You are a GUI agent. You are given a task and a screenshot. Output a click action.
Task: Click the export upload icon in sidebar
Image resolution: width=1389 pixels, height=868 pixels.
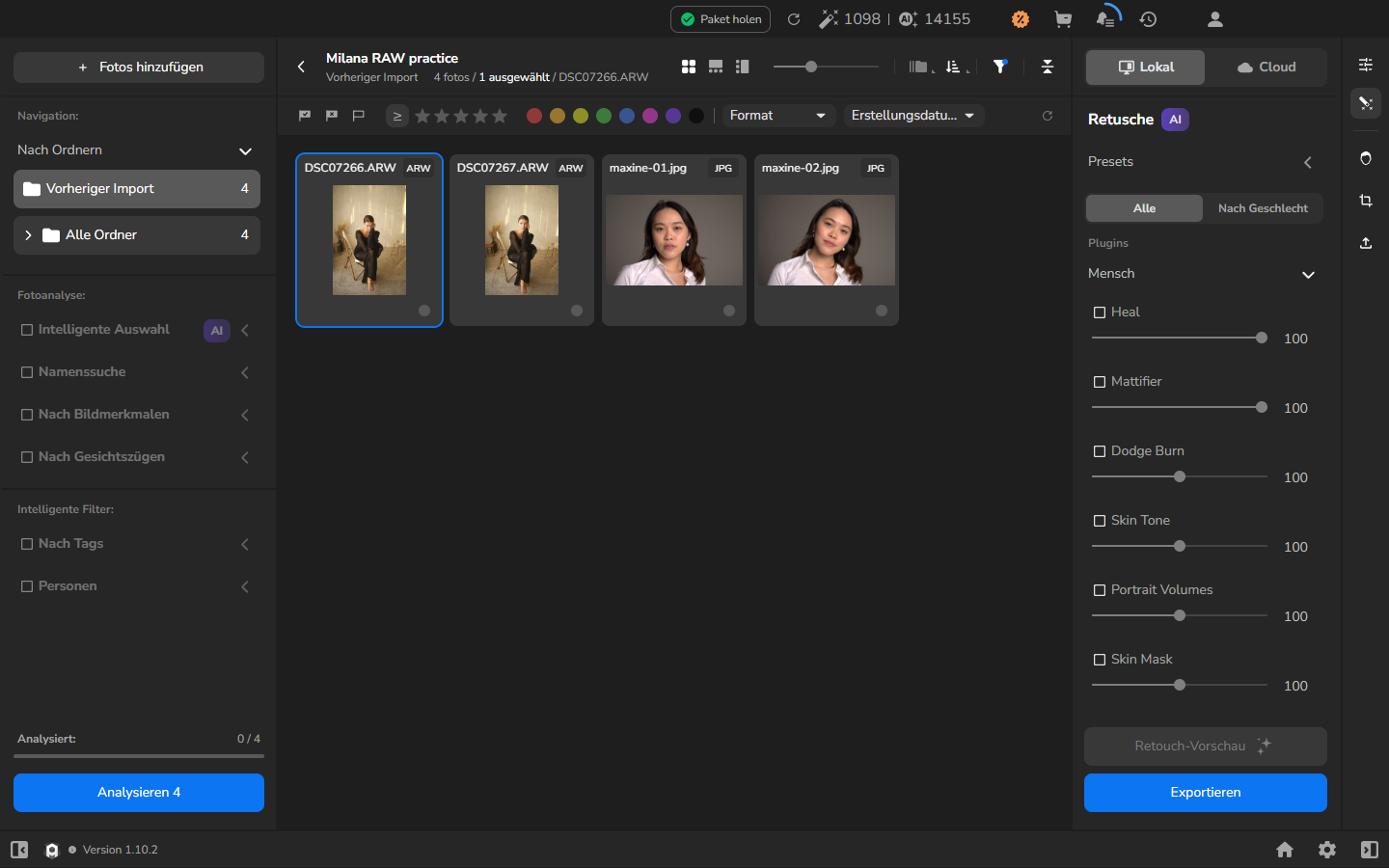click(1366, 243)
